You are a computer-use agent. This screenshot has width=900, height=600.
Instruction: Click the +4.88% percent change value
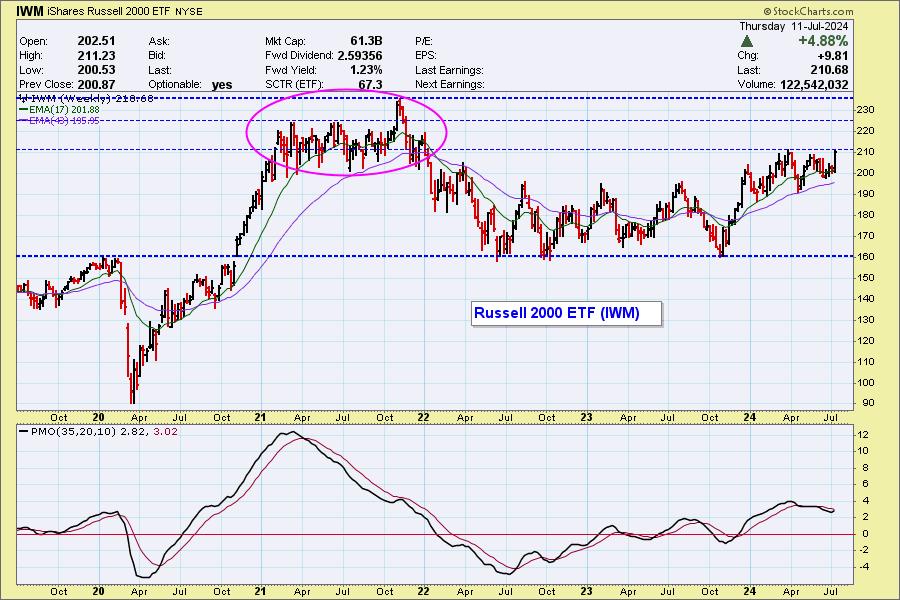(x=826, y=41)
